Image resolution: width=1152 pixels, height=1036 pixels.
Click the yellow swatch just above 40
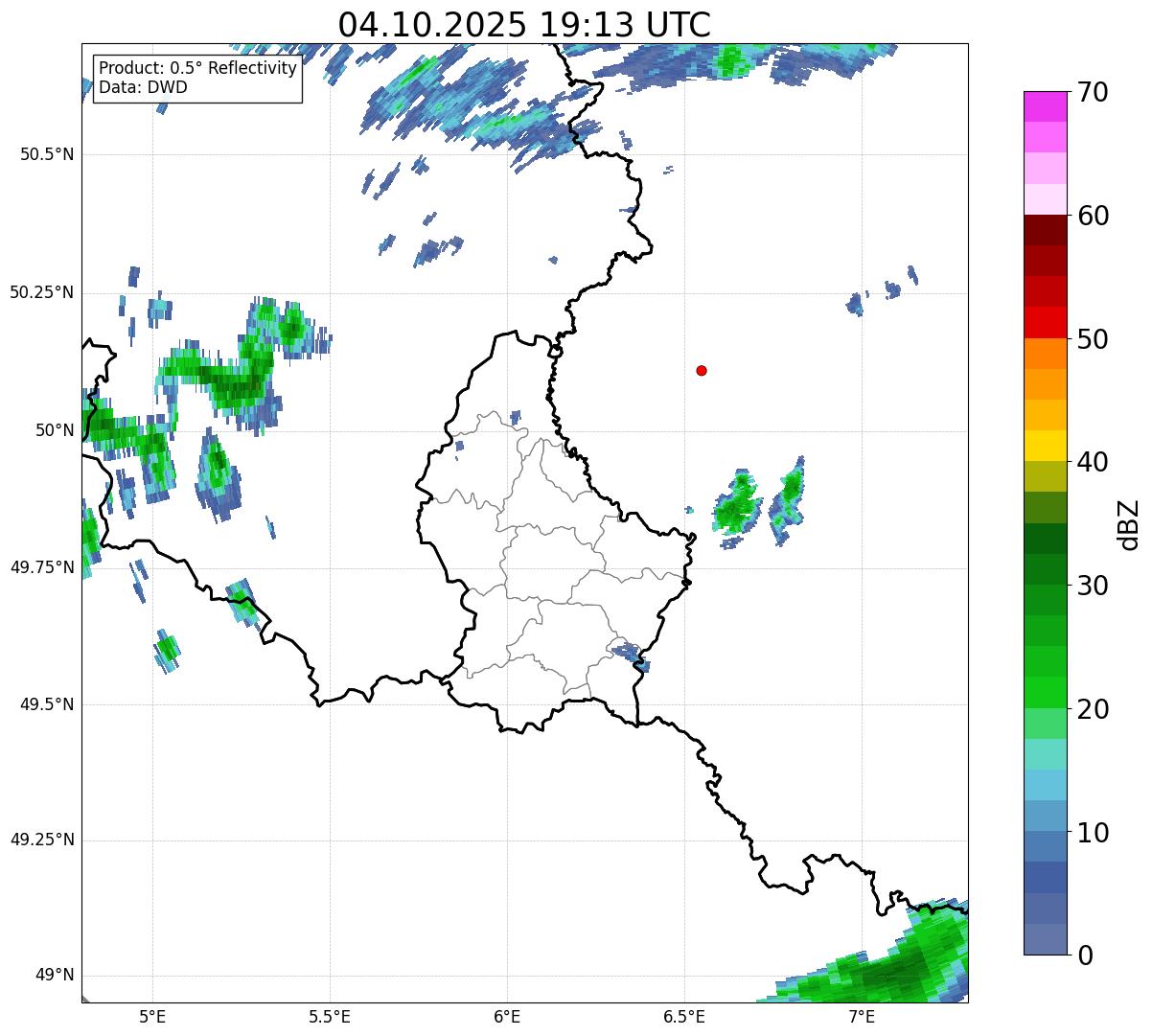[1045, 446]
